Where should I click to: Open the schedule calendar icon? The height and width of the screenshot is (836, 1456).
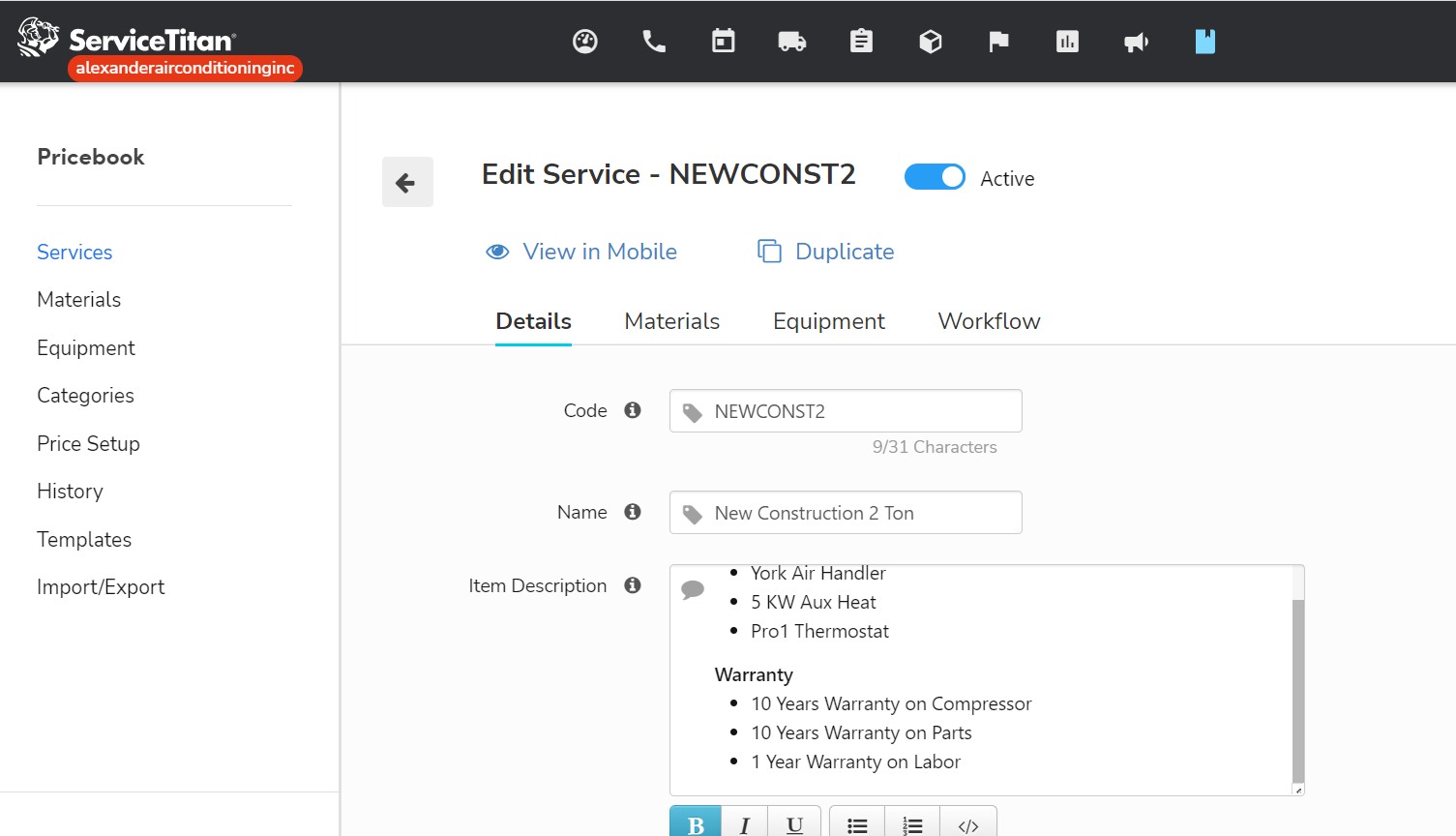pyautogui.click(x=723, y=42)
